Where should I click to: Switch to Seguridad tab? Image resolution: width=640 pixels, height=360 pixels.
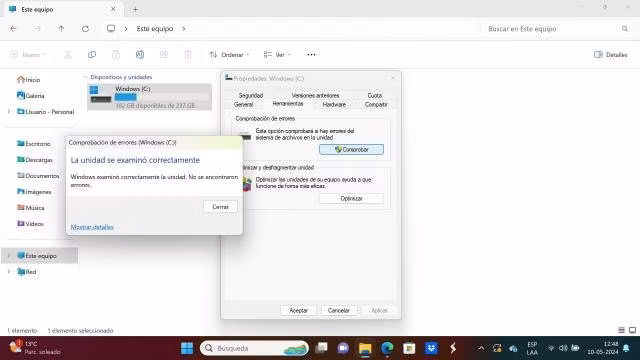pyautogui.click(x=251, y=95)
